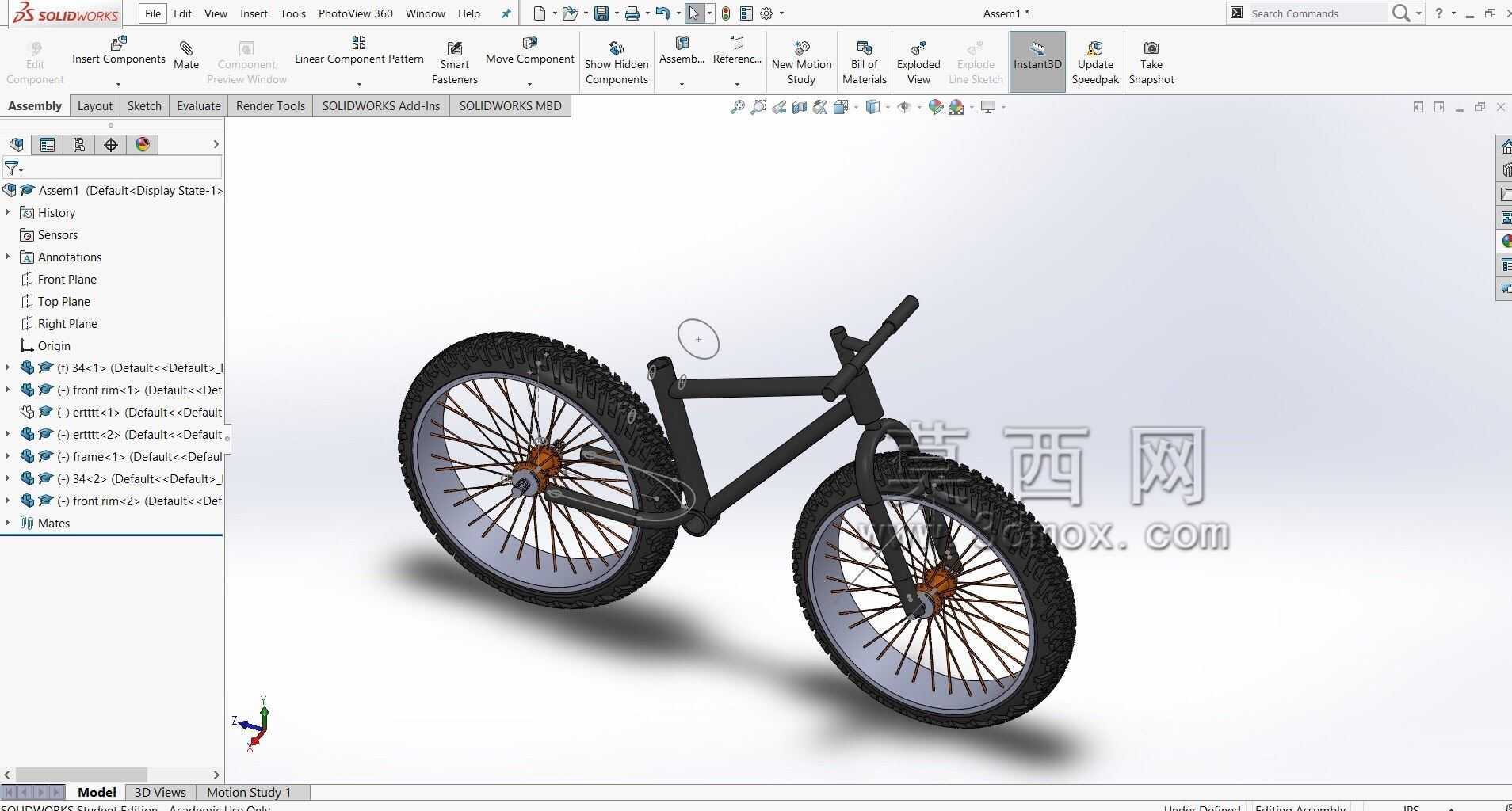Expand the 34<1> component node
This screenshot has height=811, width=1512.
(x=8, y=367)
